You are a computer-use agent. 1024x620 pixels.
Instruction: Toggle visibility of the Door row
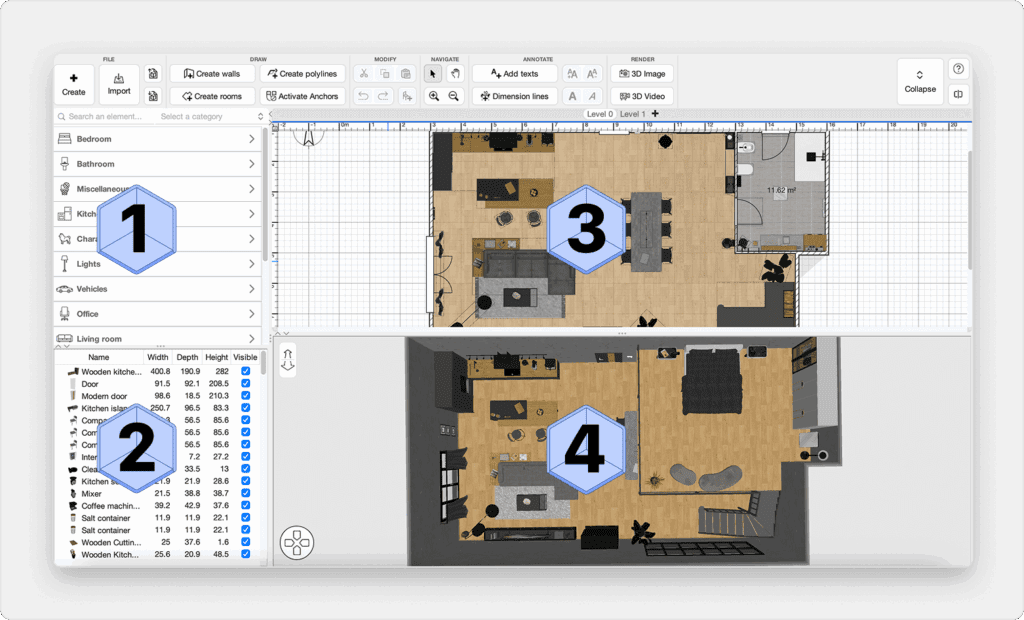[246, 384]
